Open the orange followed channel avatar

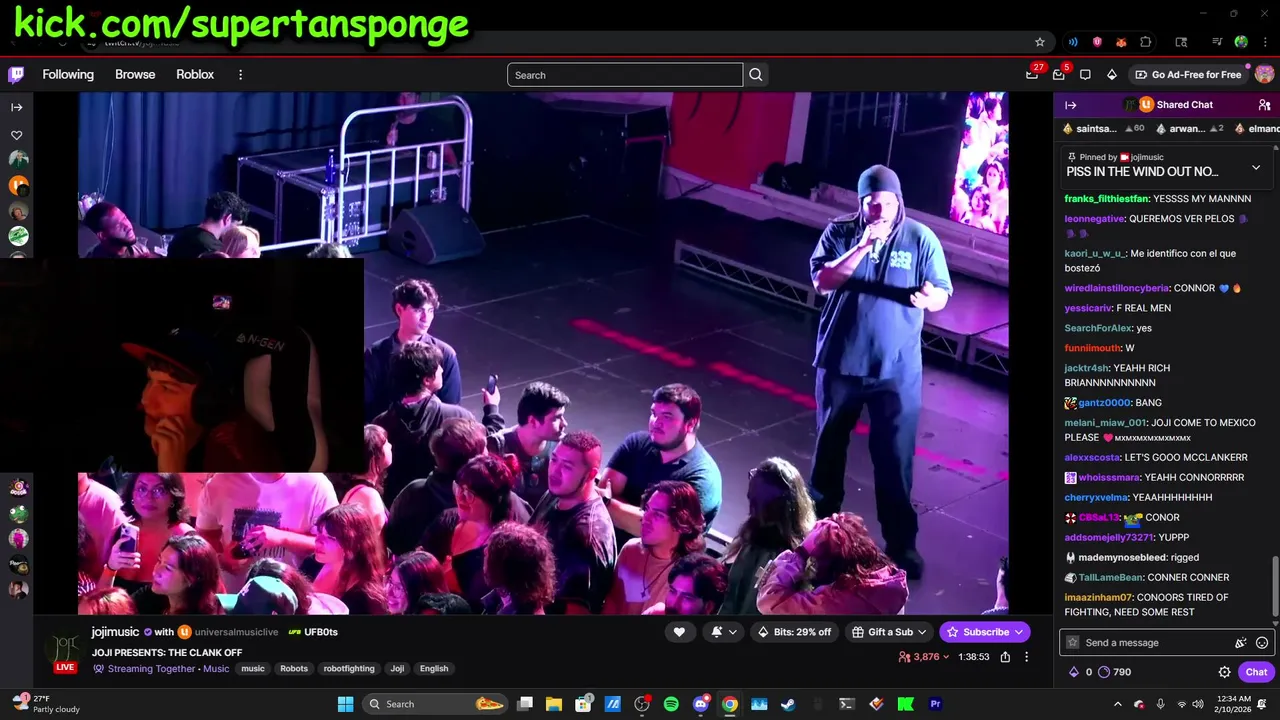tap(18, 185)
